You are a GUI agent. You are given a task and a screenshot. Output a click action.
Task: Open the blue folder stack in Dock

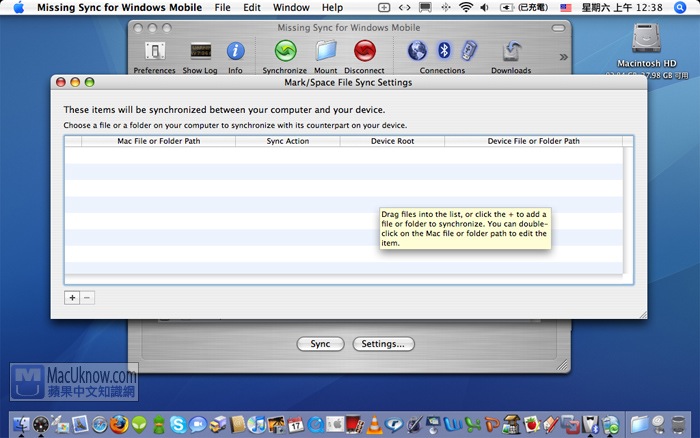click(639, 424)
